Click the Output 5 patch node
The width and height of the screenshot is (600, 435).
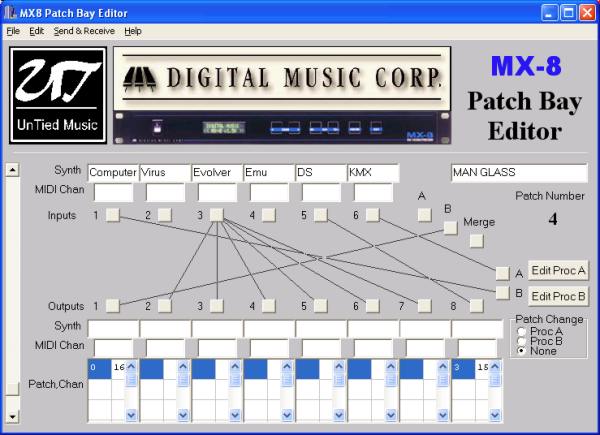321,306
